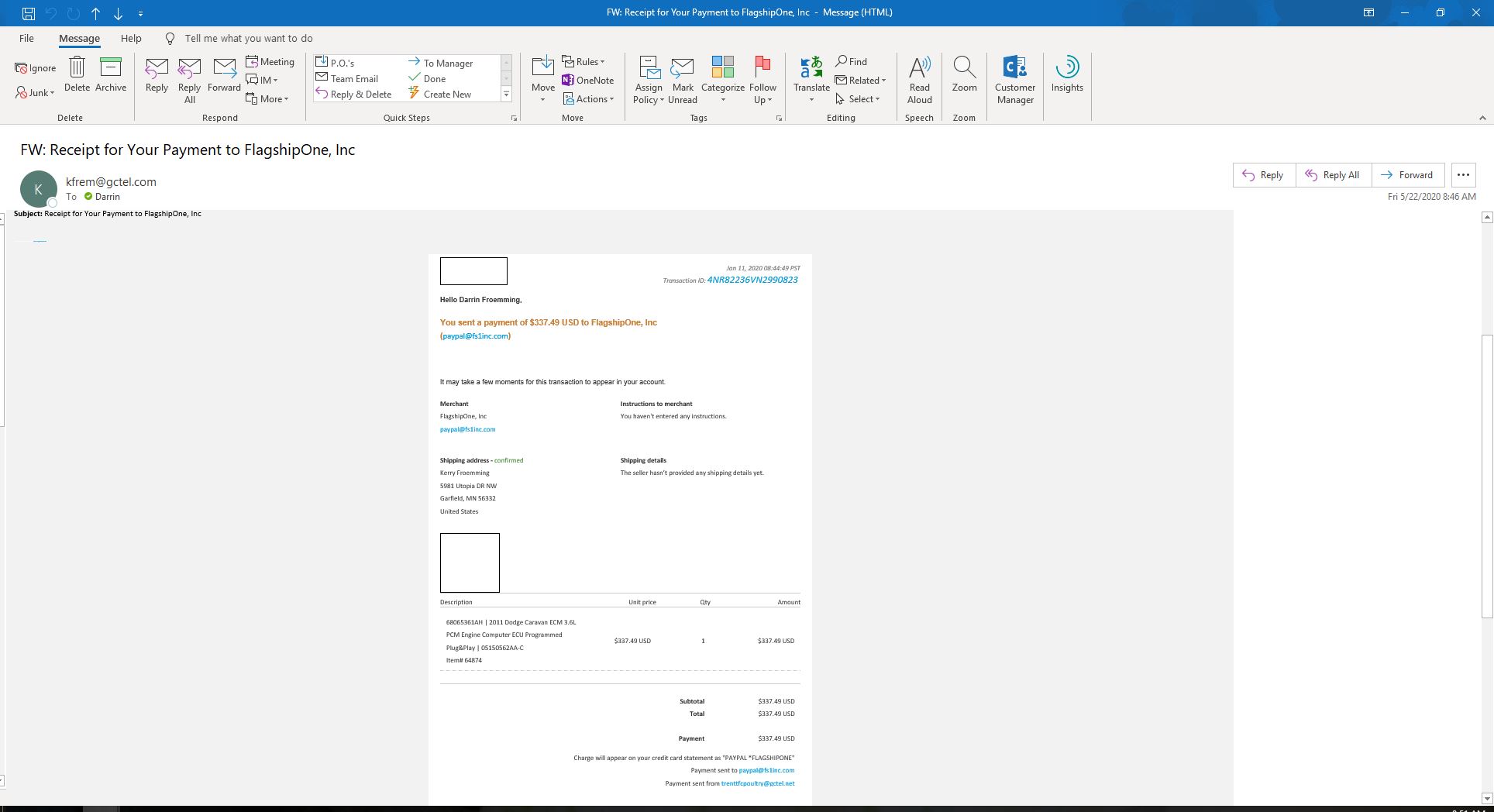Click paypal@fs1inc.com link under Merchant
The image size is (1494, 812).
[467, 429]
